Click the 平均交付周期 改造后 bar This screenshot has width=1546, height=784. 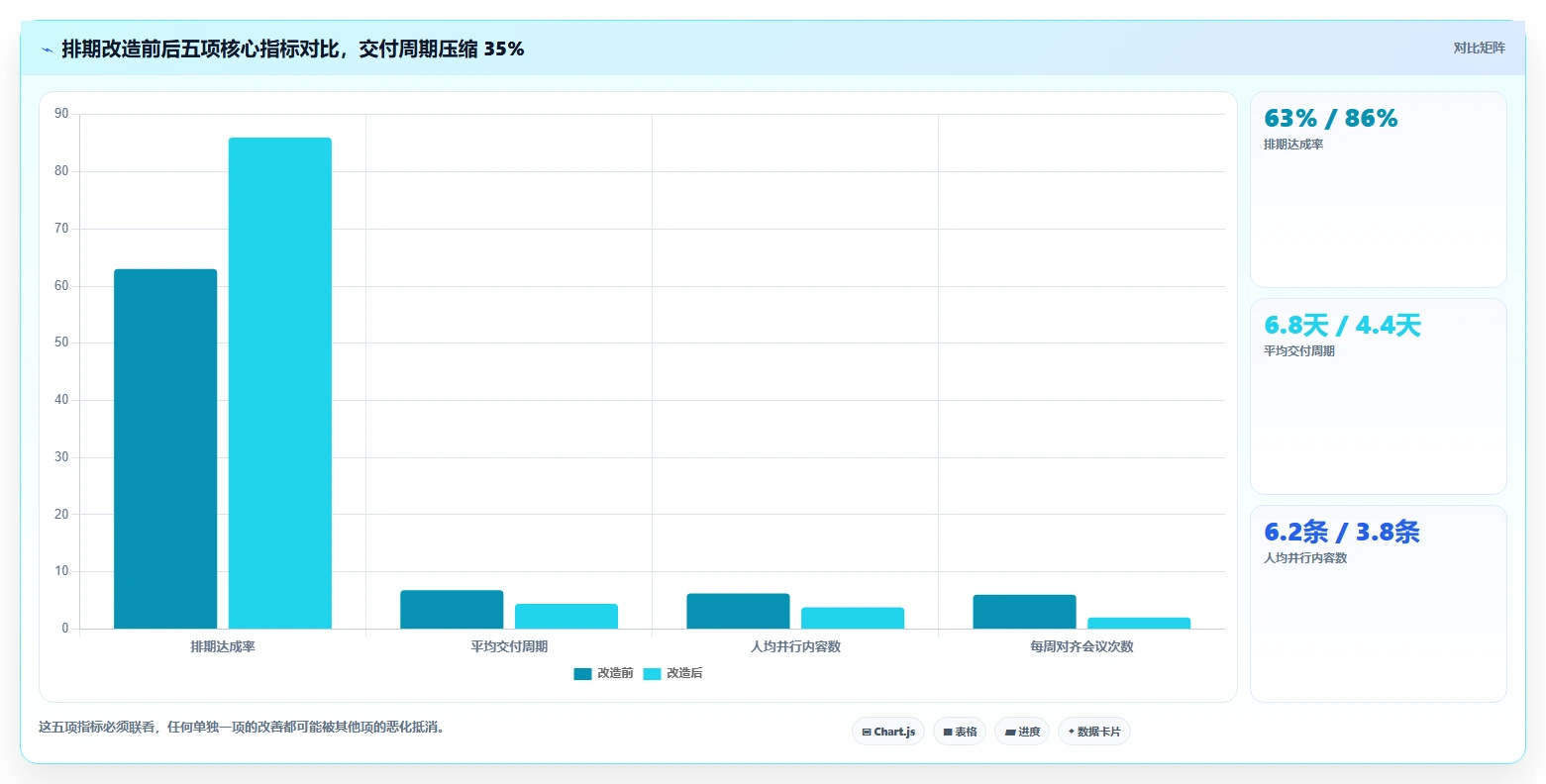pyautogui.click(x=567, y=617)
